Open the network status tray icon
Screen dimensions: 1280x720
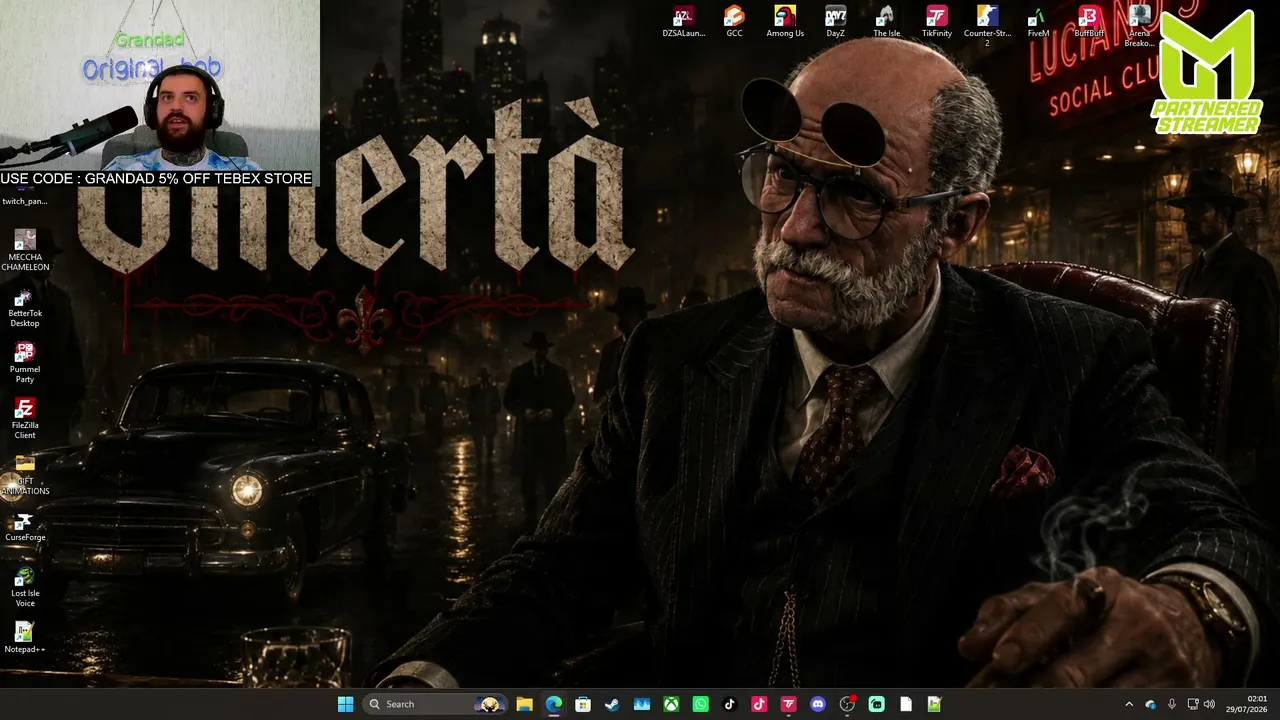pyautogui.click(x=1192, y=704)
